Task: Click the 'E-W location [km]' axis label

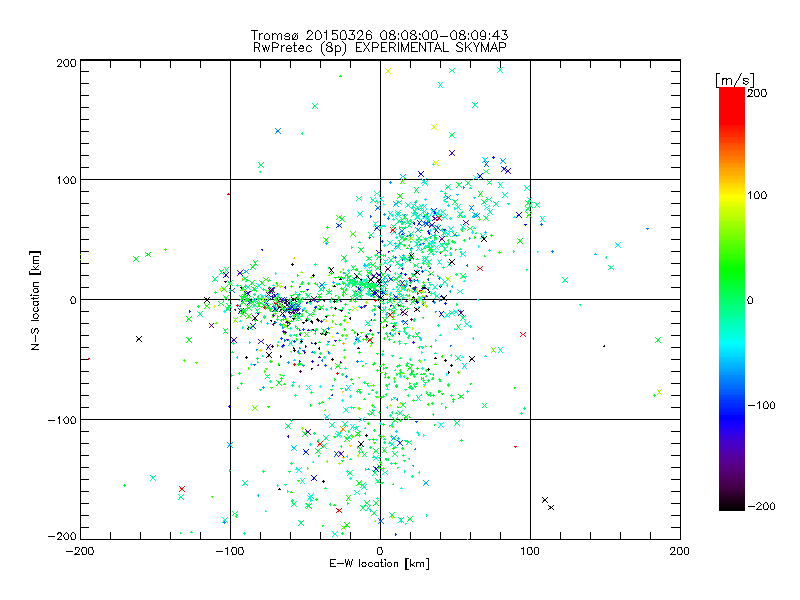Action: (x=379, y=563)
